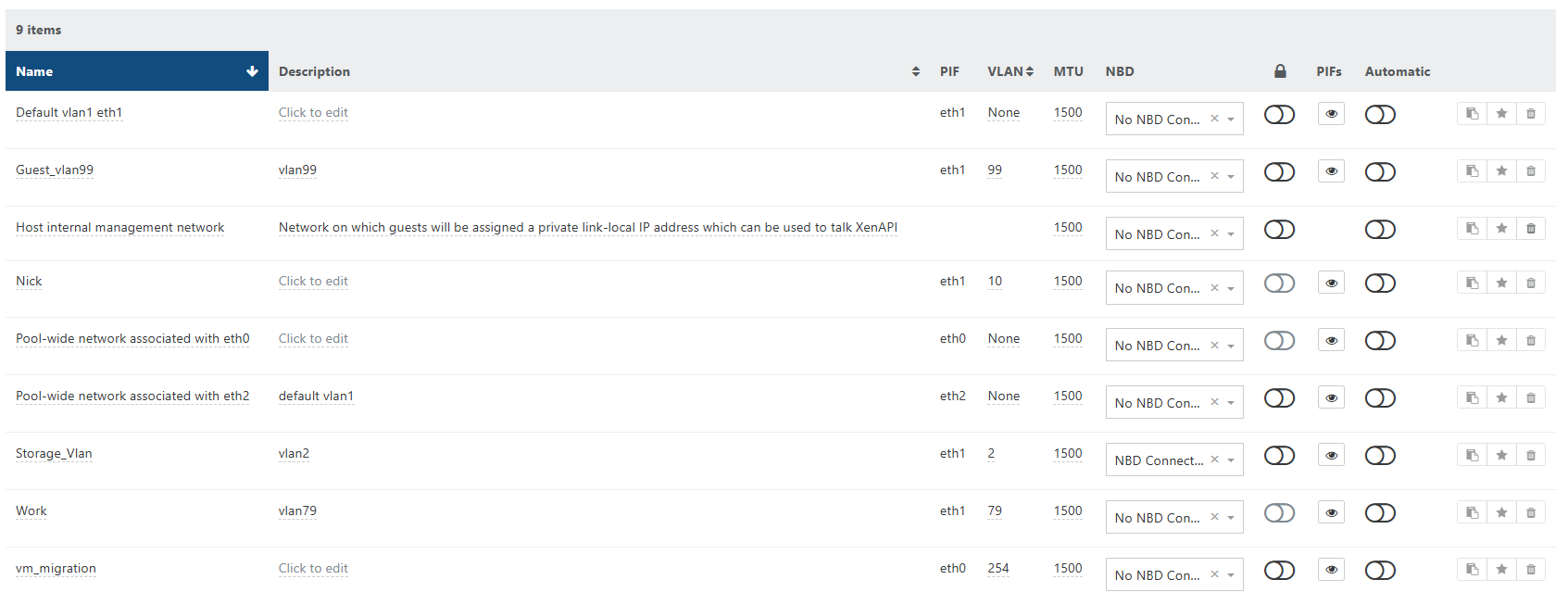Show PIFs for Guest_vlan99 using eye button
This screenshot has width=1568, height=592.
click(x=1331, y=171)
